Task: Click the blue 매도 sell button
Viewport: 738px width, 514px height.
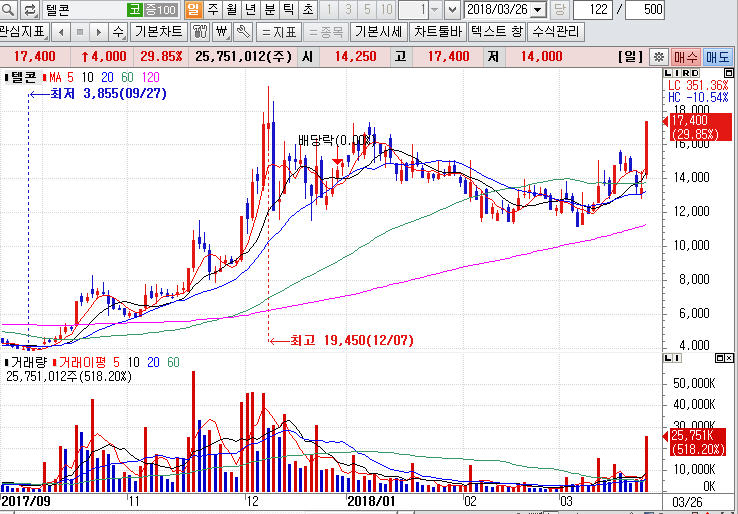Action: click(x=718, y=56)
